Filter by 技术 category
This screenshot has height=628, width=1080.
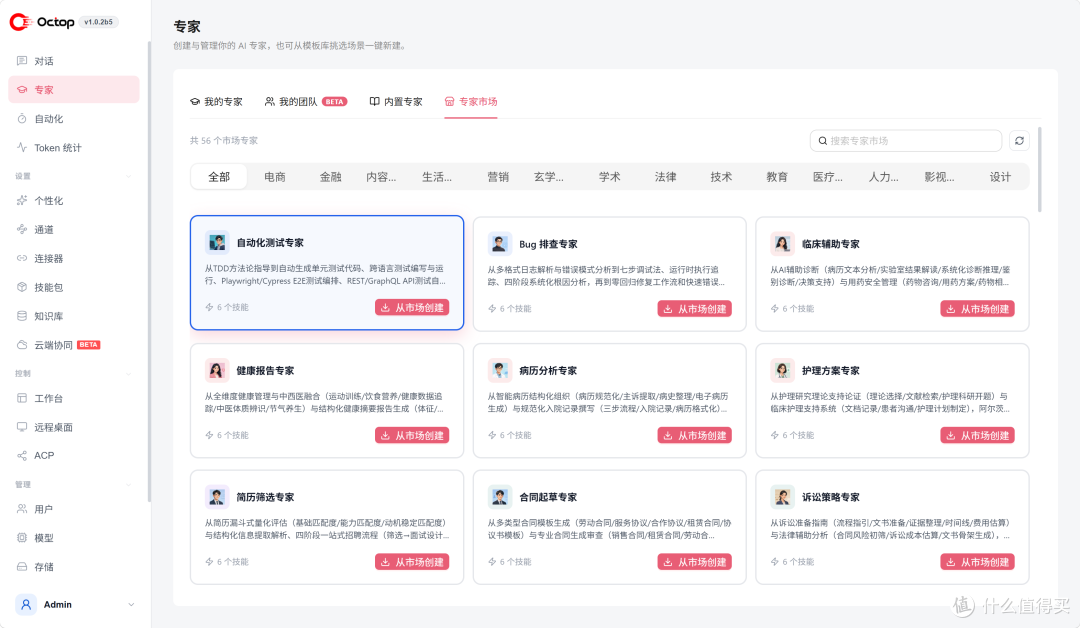tap(721, 177)
